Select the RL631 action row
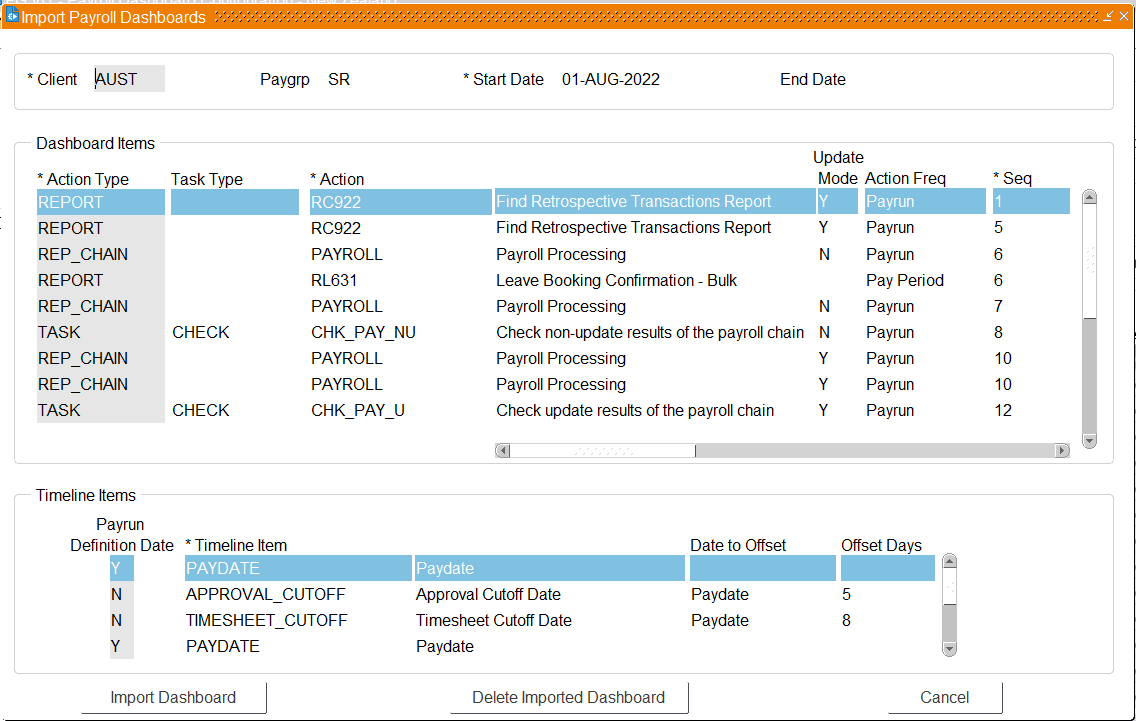 point(334,281)
